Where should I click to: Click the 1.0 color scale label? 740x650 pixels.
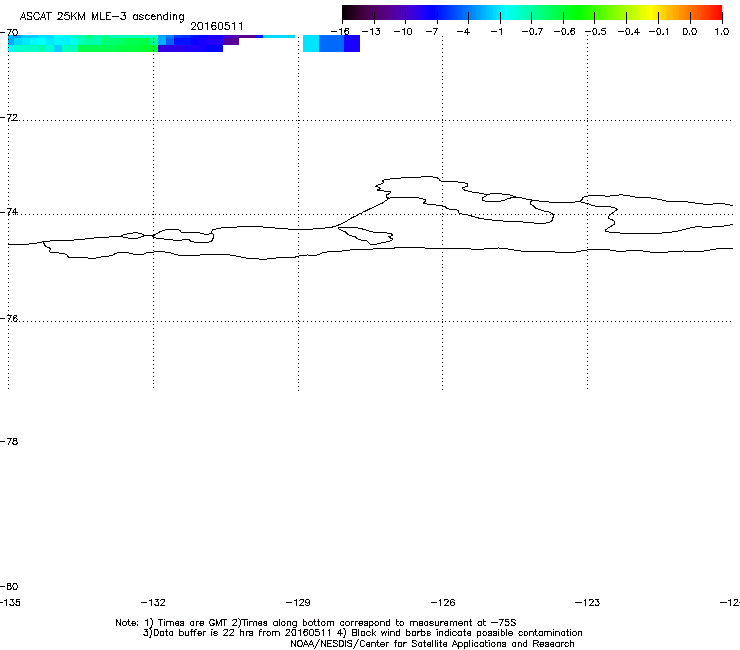(x=722, y=32)
